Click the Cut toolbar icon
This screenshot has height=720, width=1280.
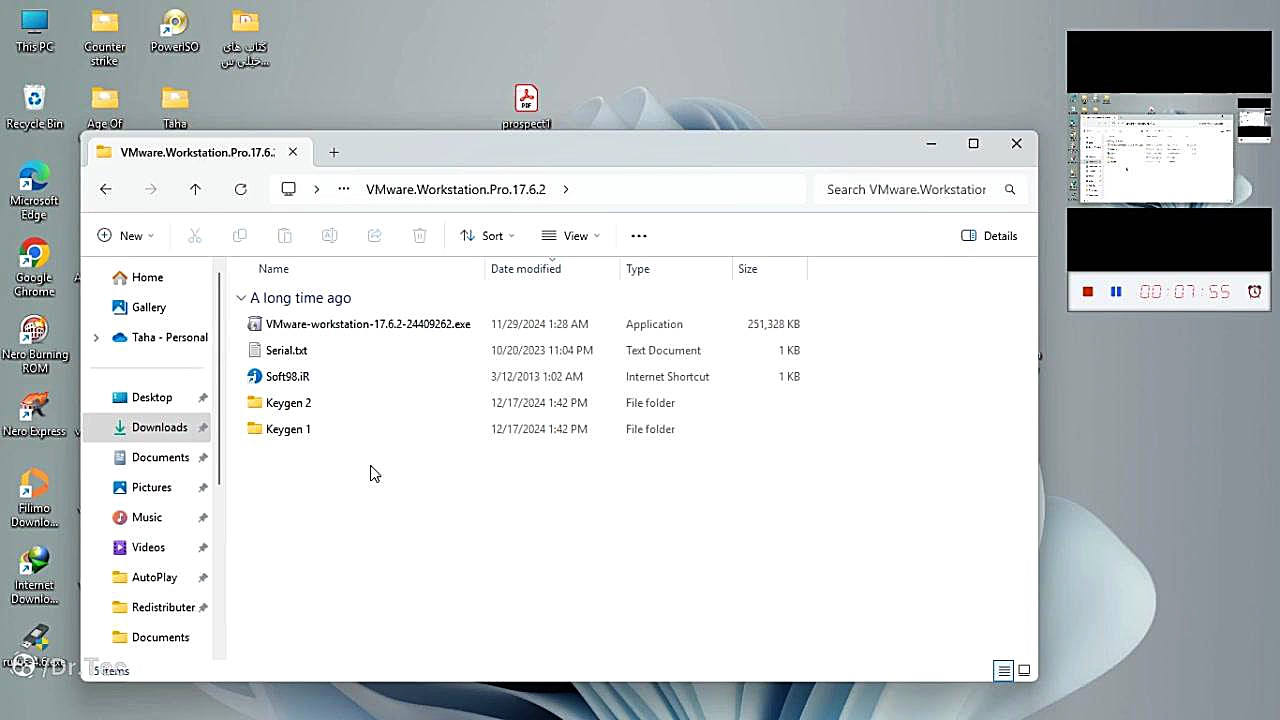point(195,236)
